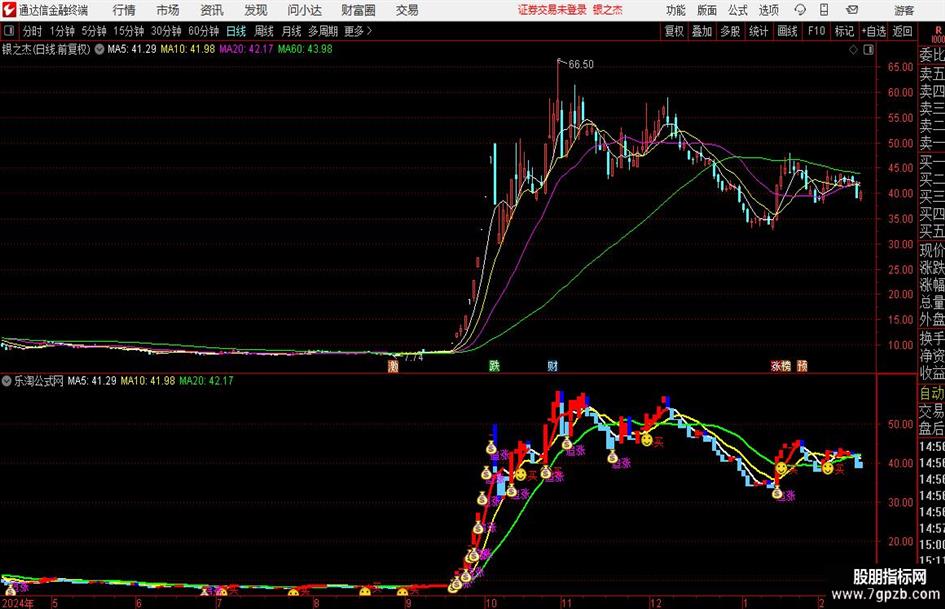This screenshot has height=609, width=945.
Task: Open the settings icon beside 银之杰(日线,前复权)
Action: (x=99, y=49)
